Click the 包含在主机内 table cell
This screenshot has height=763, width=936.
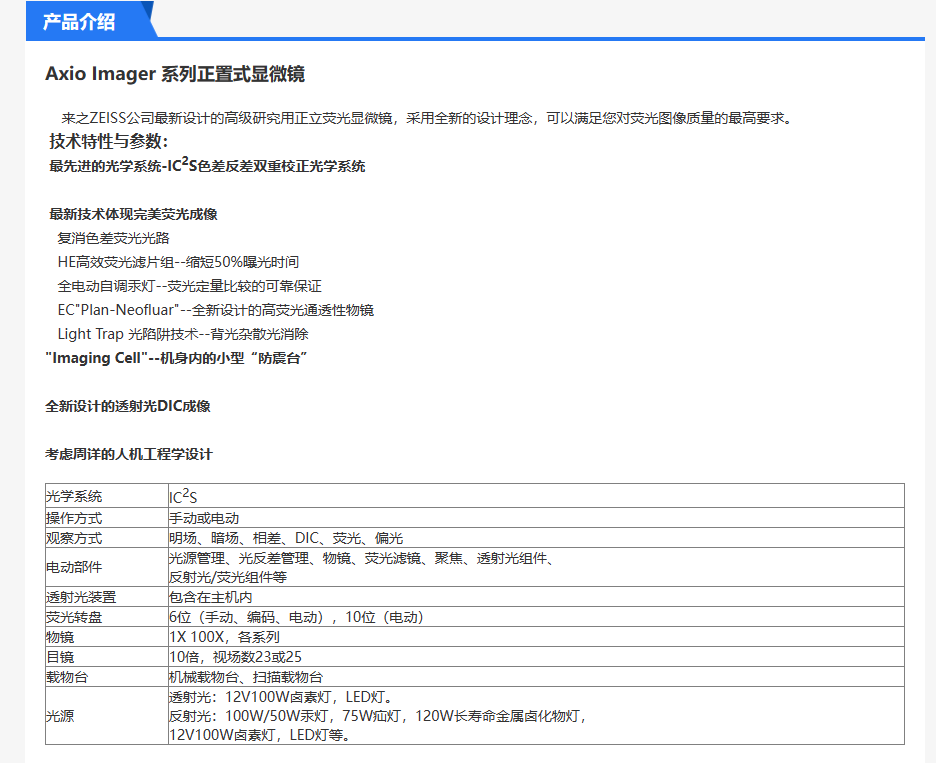click(536, 597)
